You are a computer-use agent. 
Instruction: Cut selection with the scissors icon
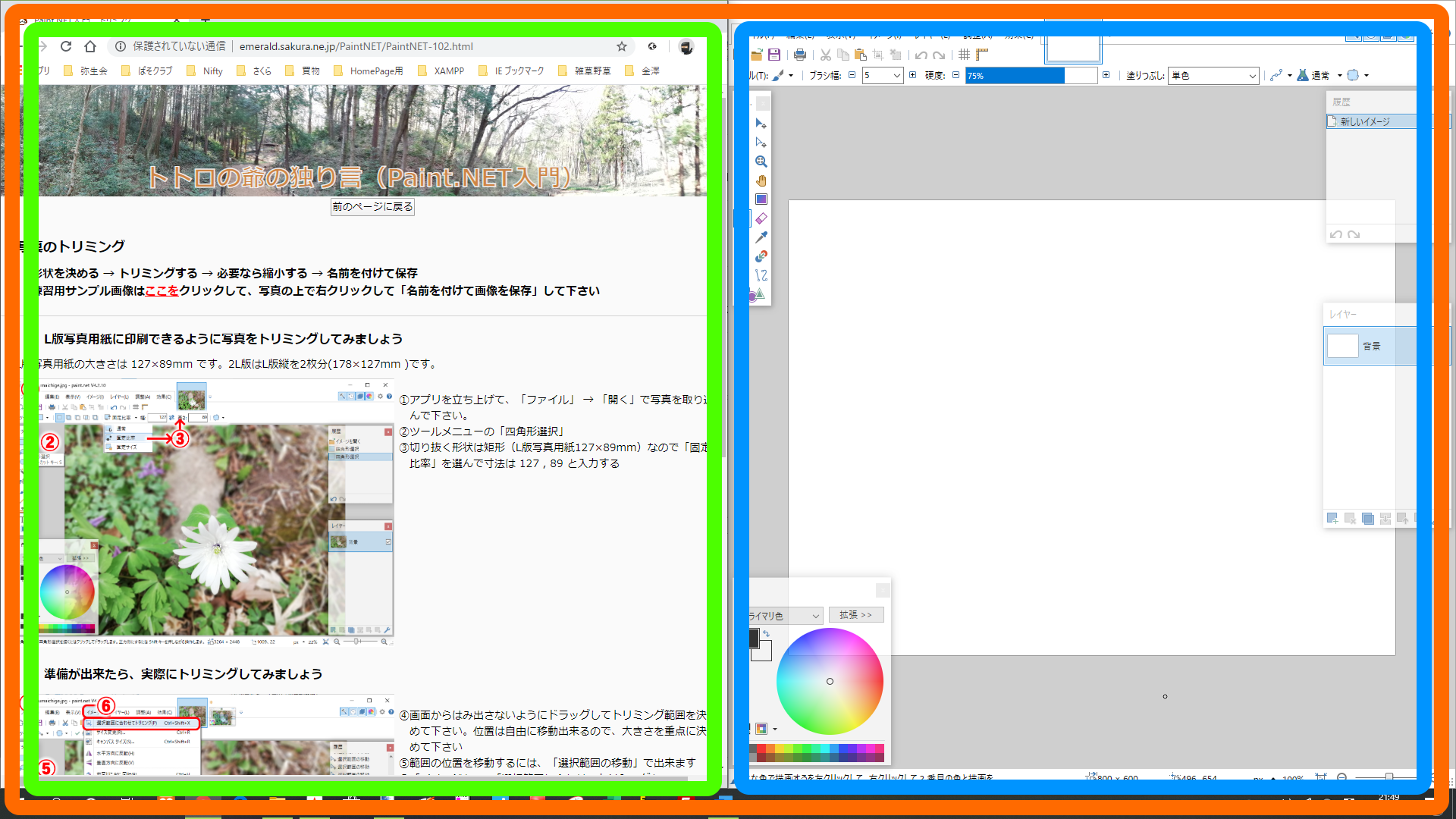pyautogui.click(x=826, y=55)
